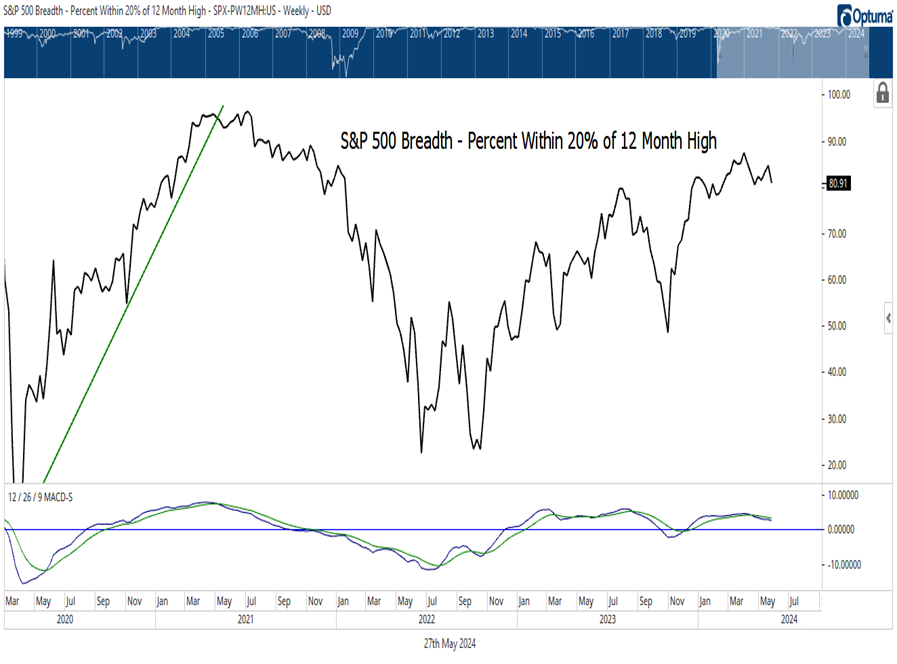Collapse the side panel with the left-facing chevron

(x=889, y=315)
